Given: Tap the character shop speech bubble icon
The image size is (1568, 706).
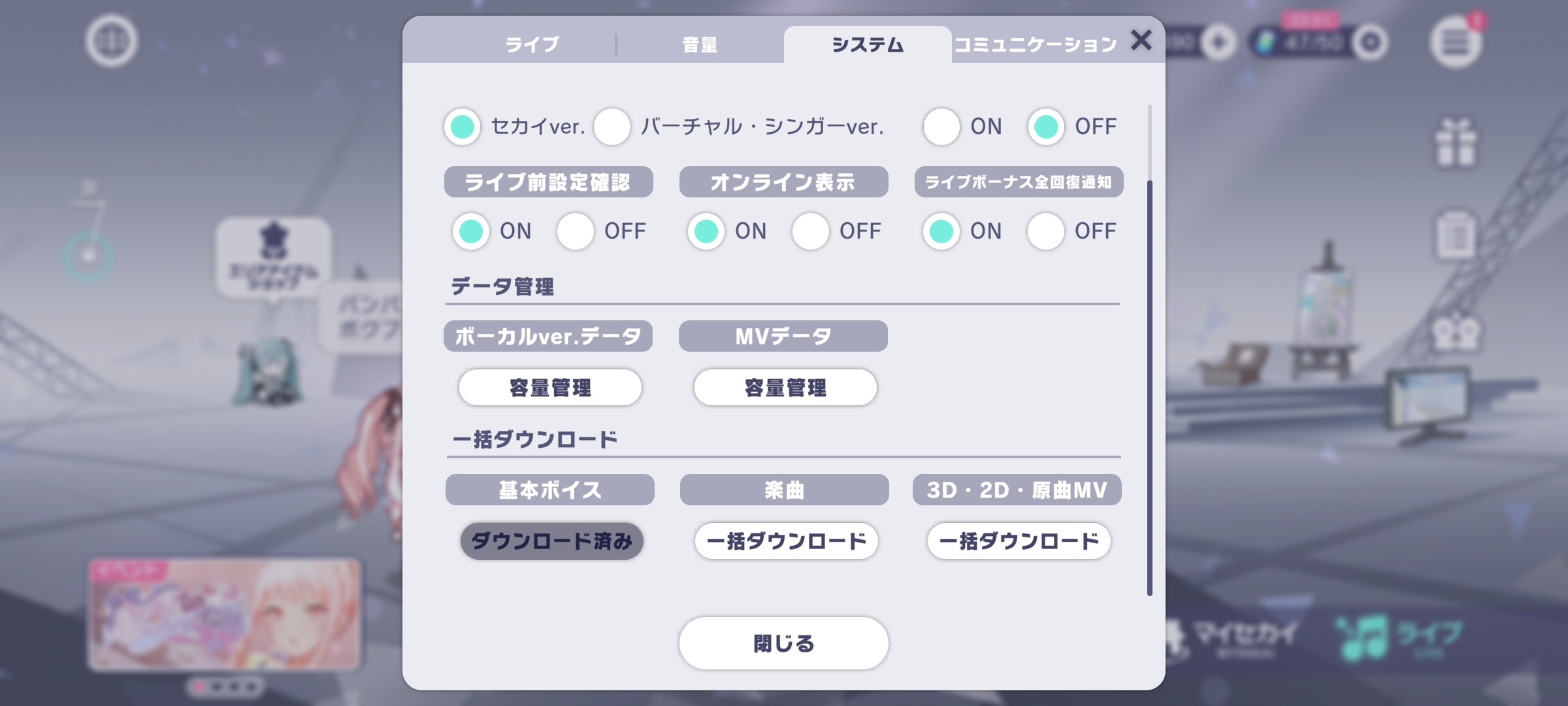Looking at the screenshot, I should coord(273,258).
